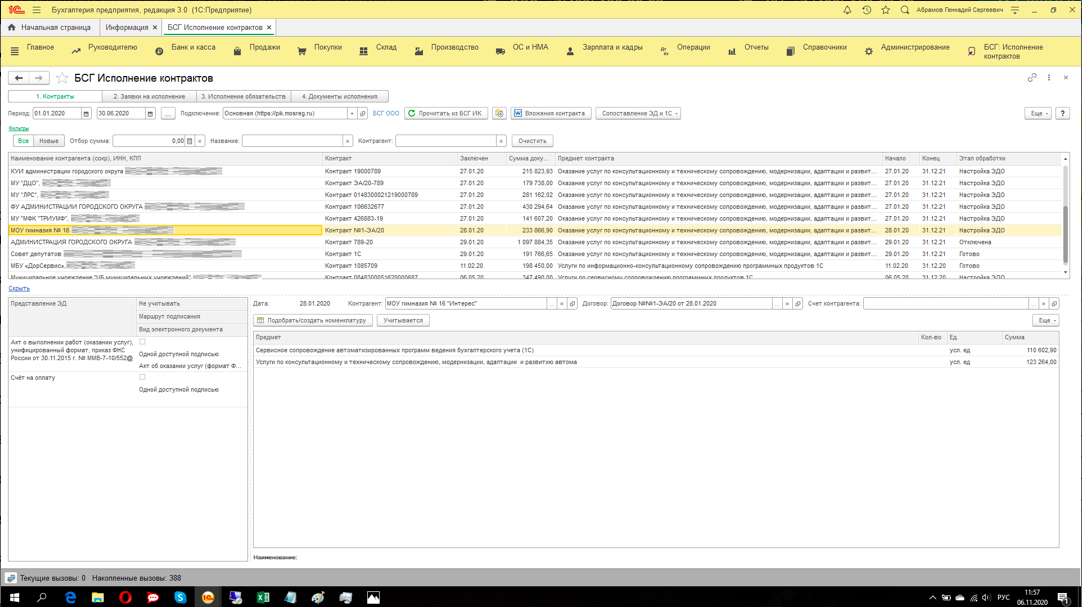Screen dimensions: 1082x607
Task: Add the form to favorites using the star beside the title
Action: coord(62,78)
